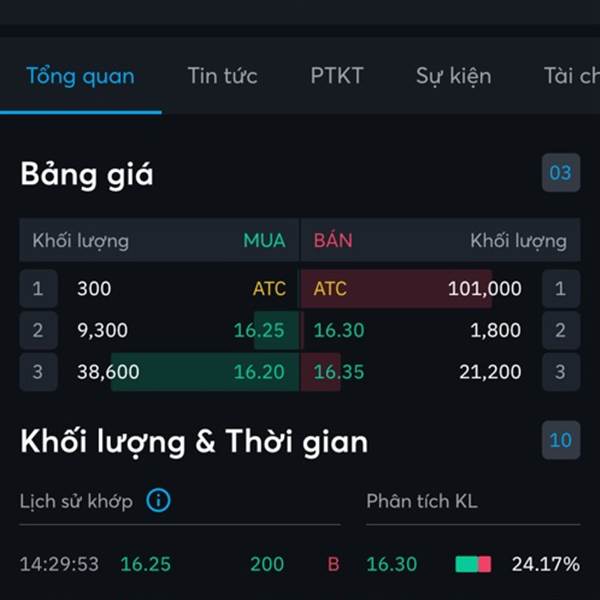Open the Bảng giá depth selector 03
Viewport: 600px width, 600px height.
pos(560,173)
